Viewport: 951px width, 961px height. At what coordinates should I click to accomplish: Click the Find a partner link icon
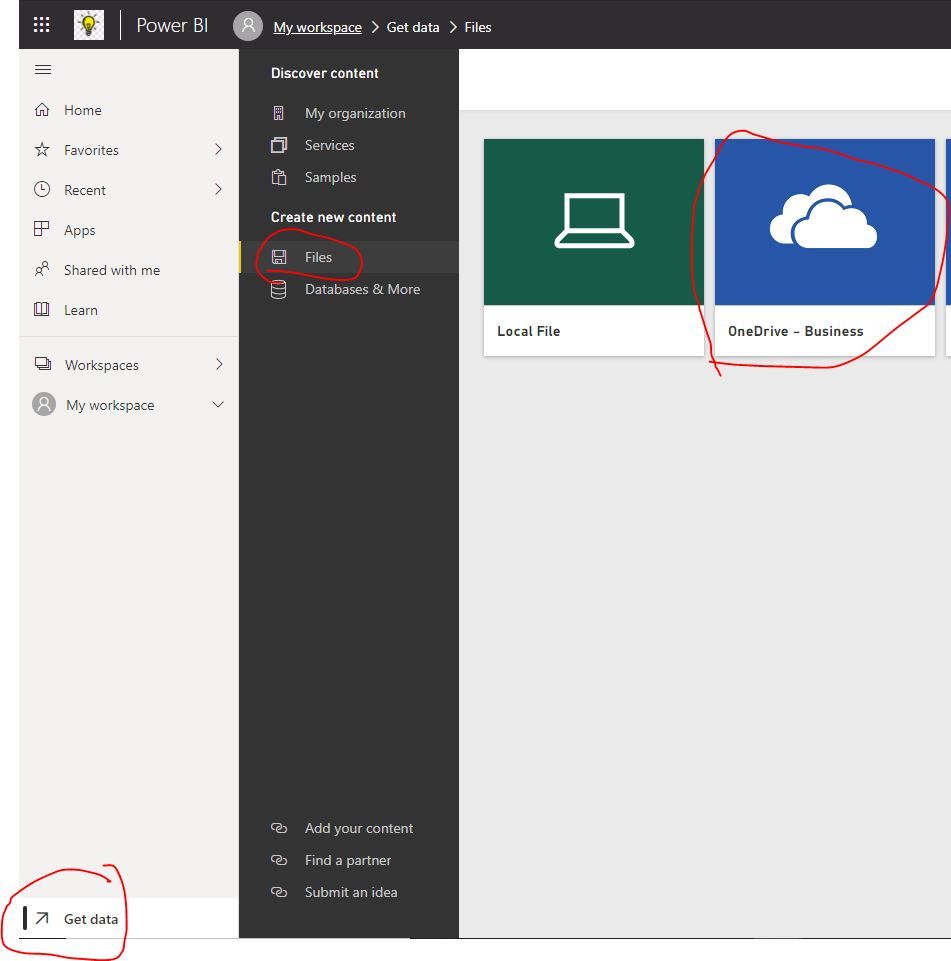click(279, 860)
